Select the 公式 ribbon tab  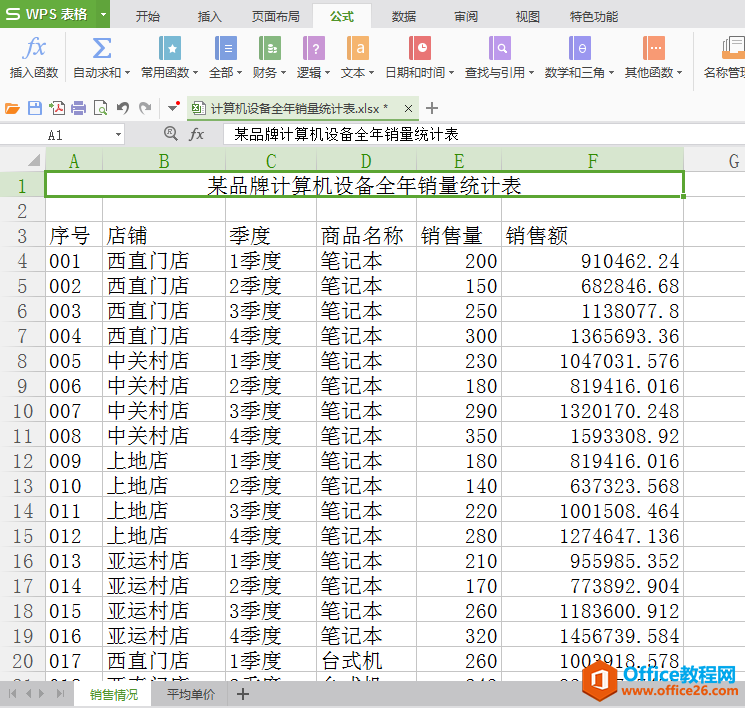(342, 17)
